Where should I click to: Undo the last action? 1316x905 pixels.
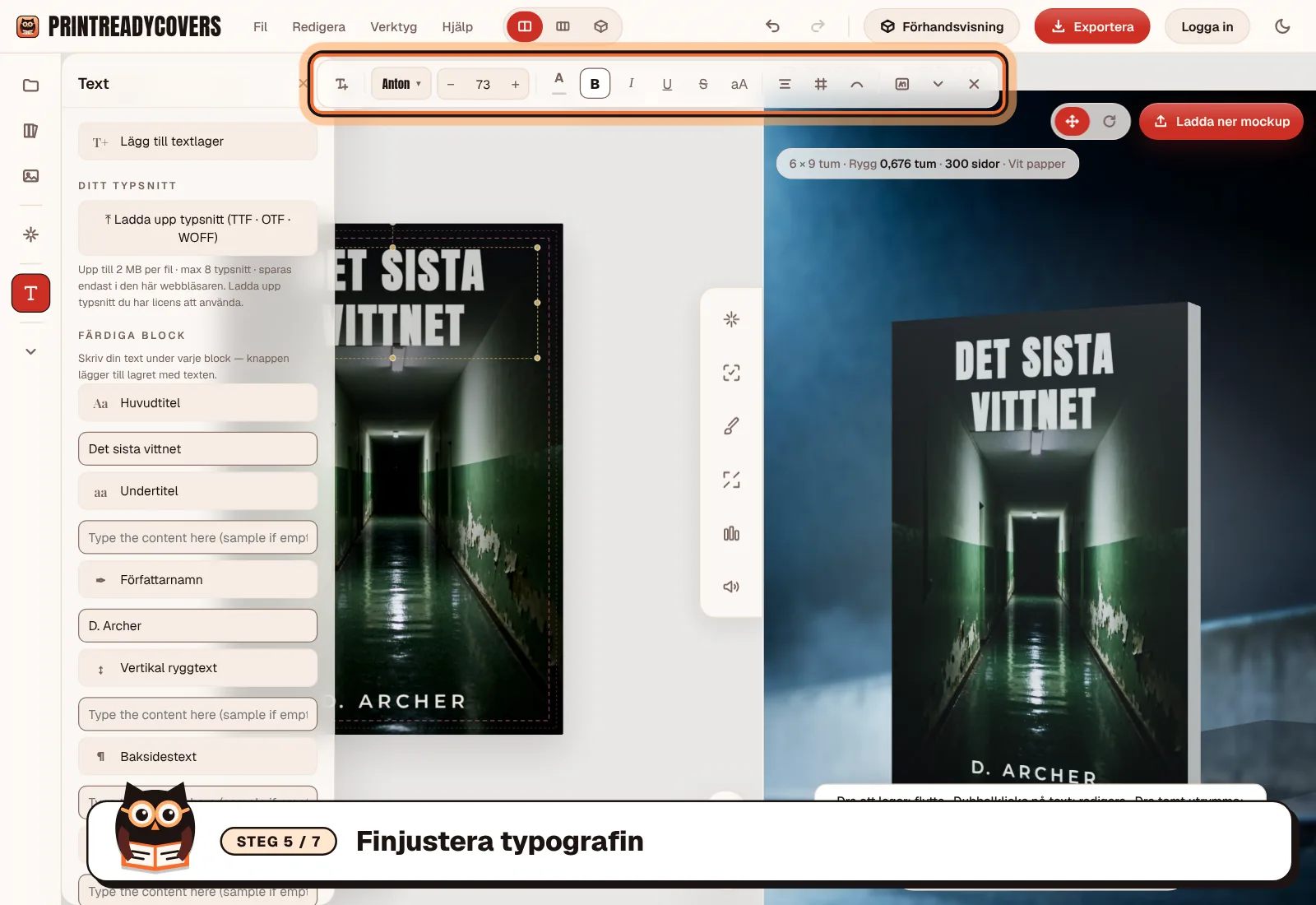point(772,26)
